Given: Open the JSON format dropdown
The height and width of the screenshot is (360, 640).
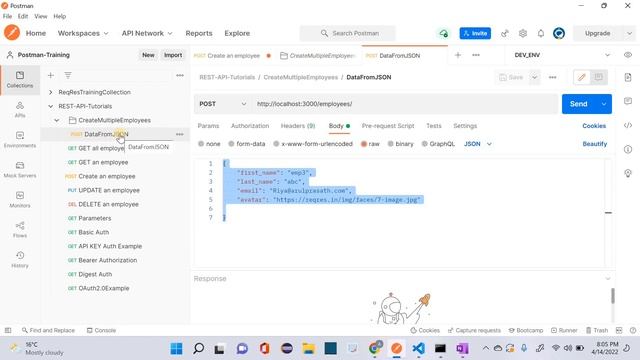Looking at the screenshot, I should click(478, 144).
